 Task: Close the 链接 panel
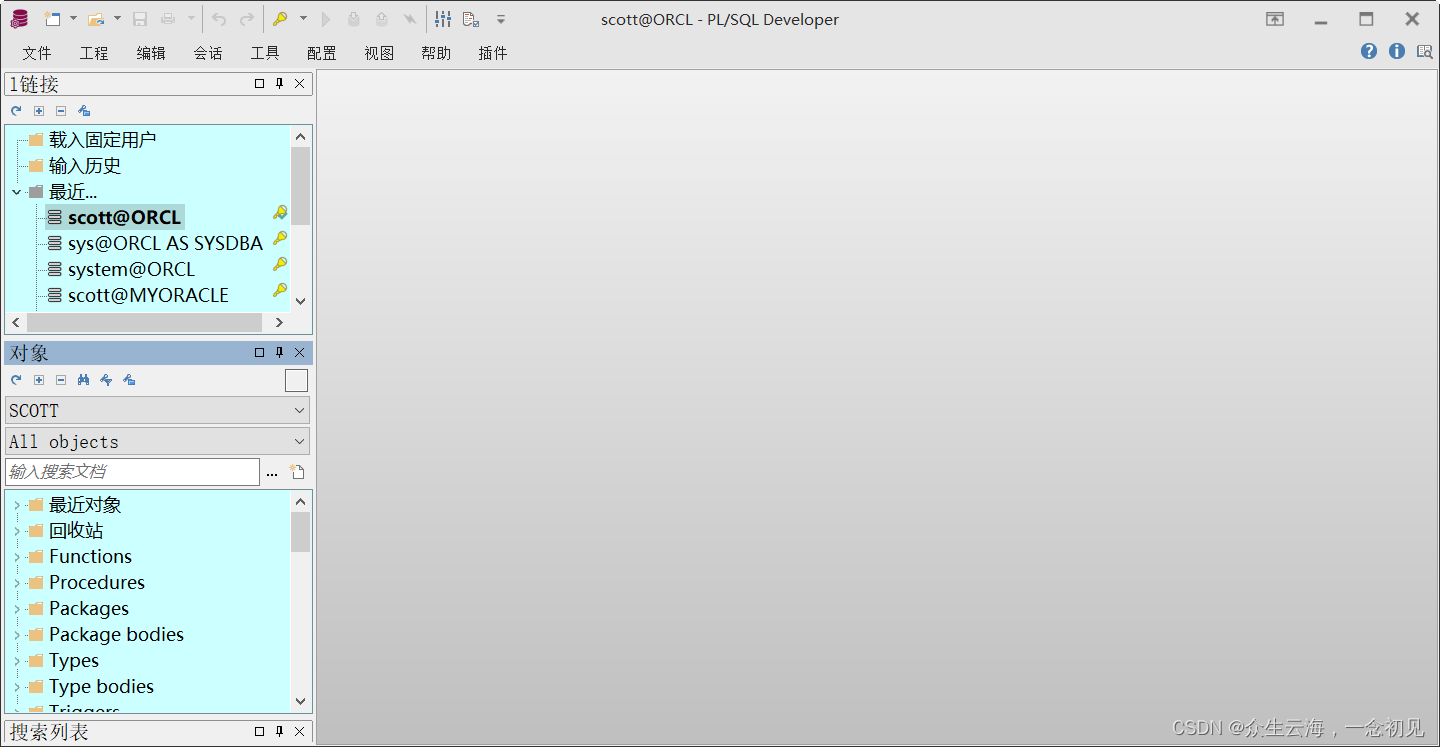pos(299,84)
